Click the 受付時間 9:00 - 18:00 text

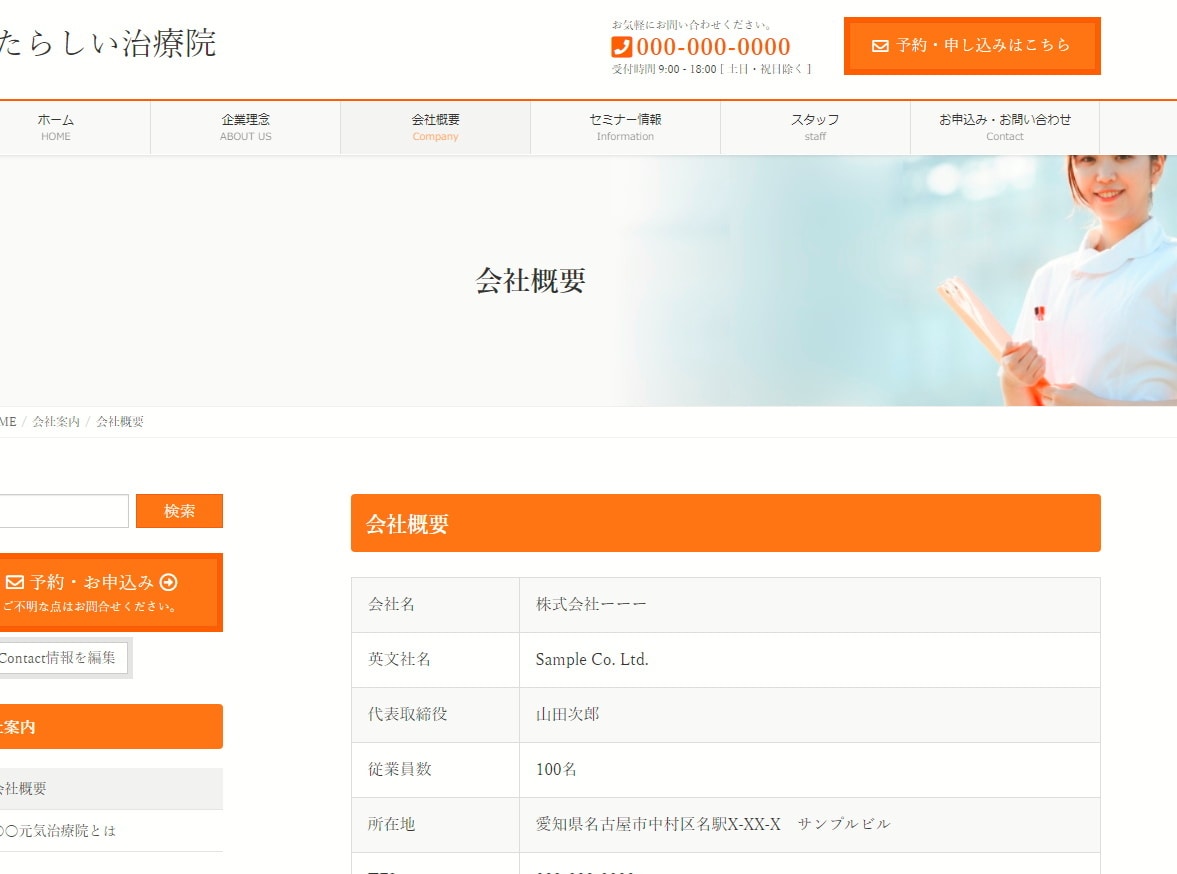[x=712, y=69]
